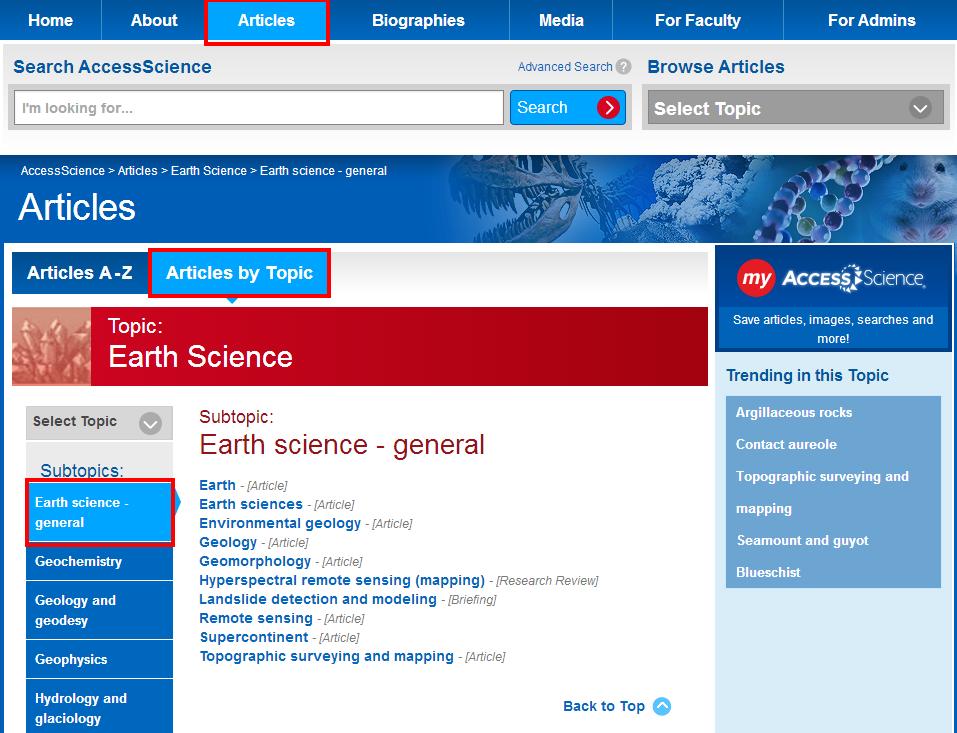Switch to the Articles A-Z tab

[80, 273]
